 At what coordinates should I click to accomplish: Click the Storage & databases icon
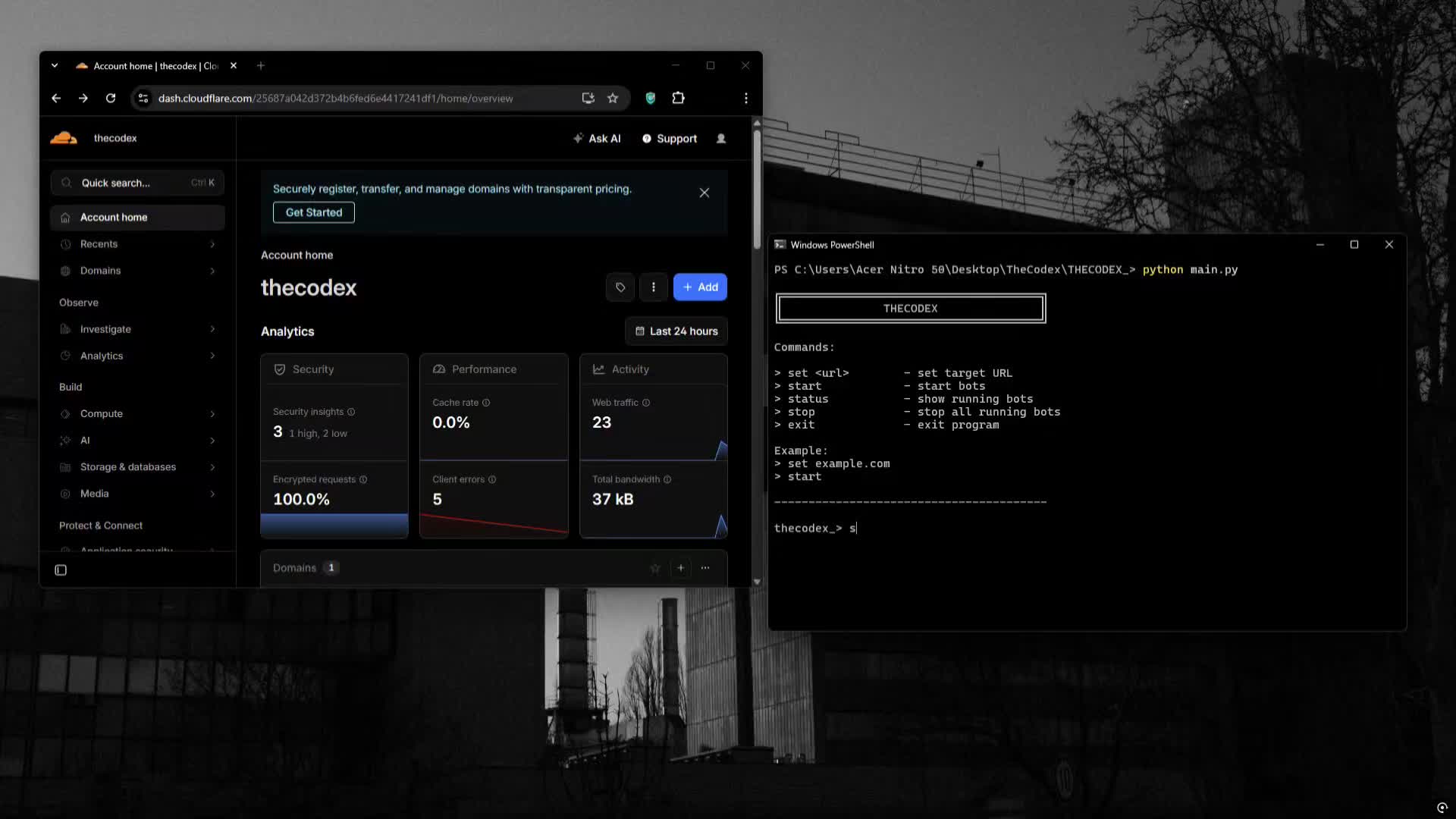65,467
